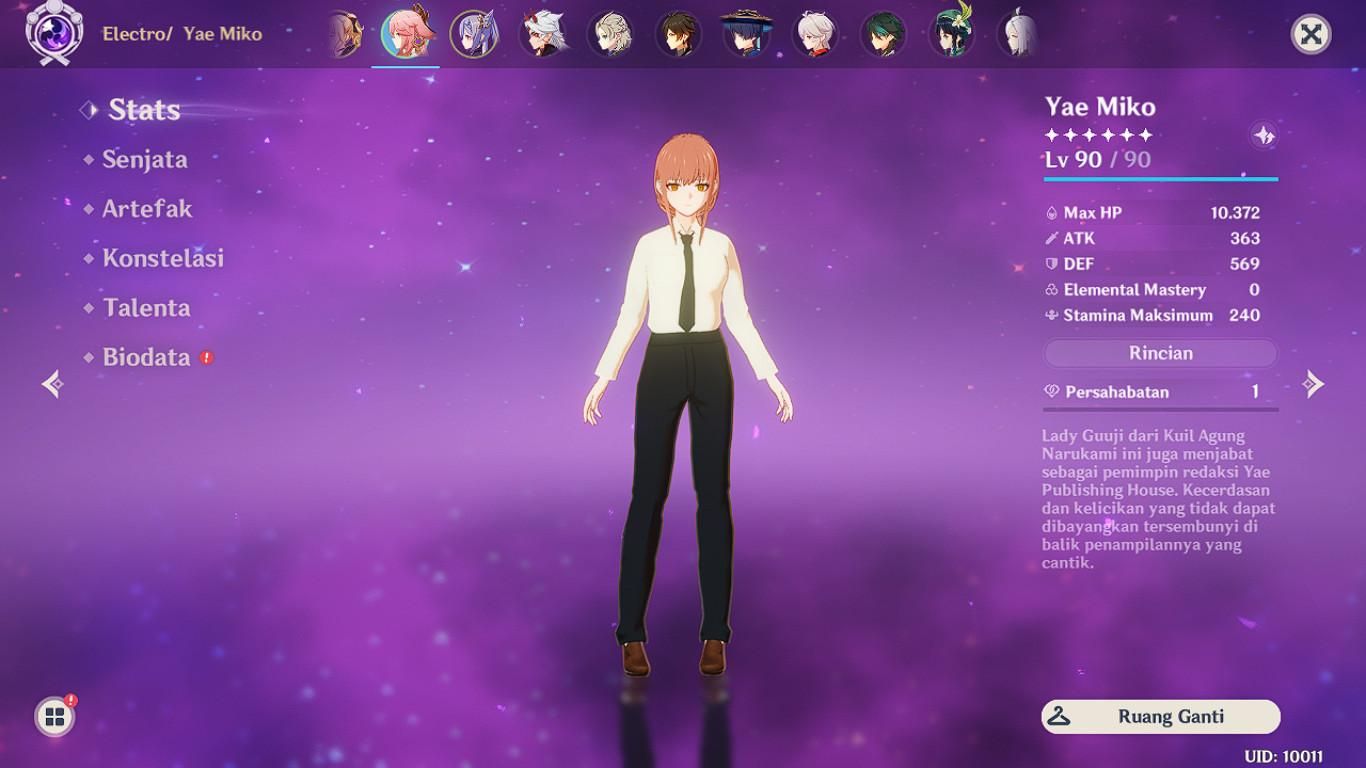Click the Lv 90 / 90 text
Viewport: 1366px width, 768px height.
pos(1098,160)
